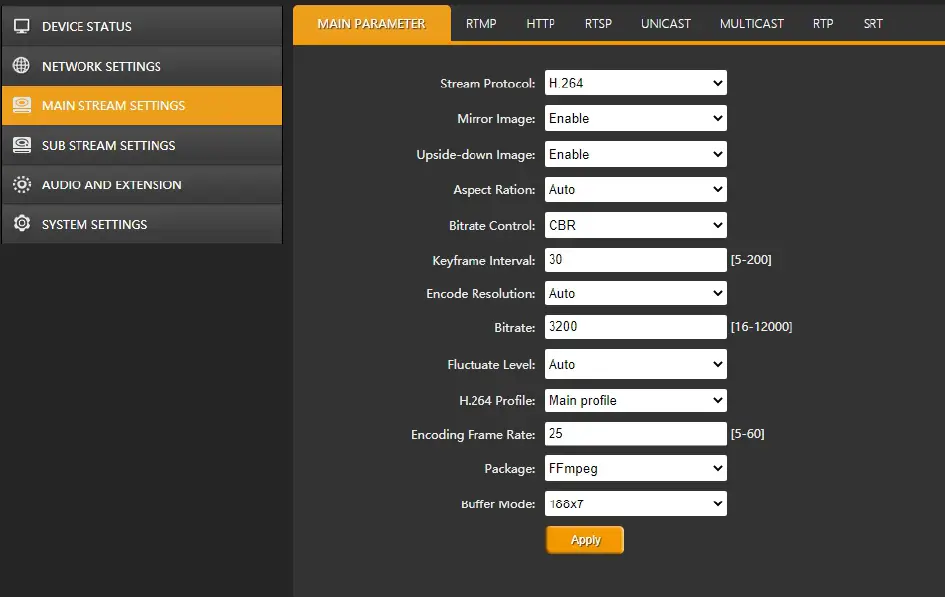The image size is (945, 597).
Task: Click the Encoding Frame Rate input field
Action: (x=635, y=434)
